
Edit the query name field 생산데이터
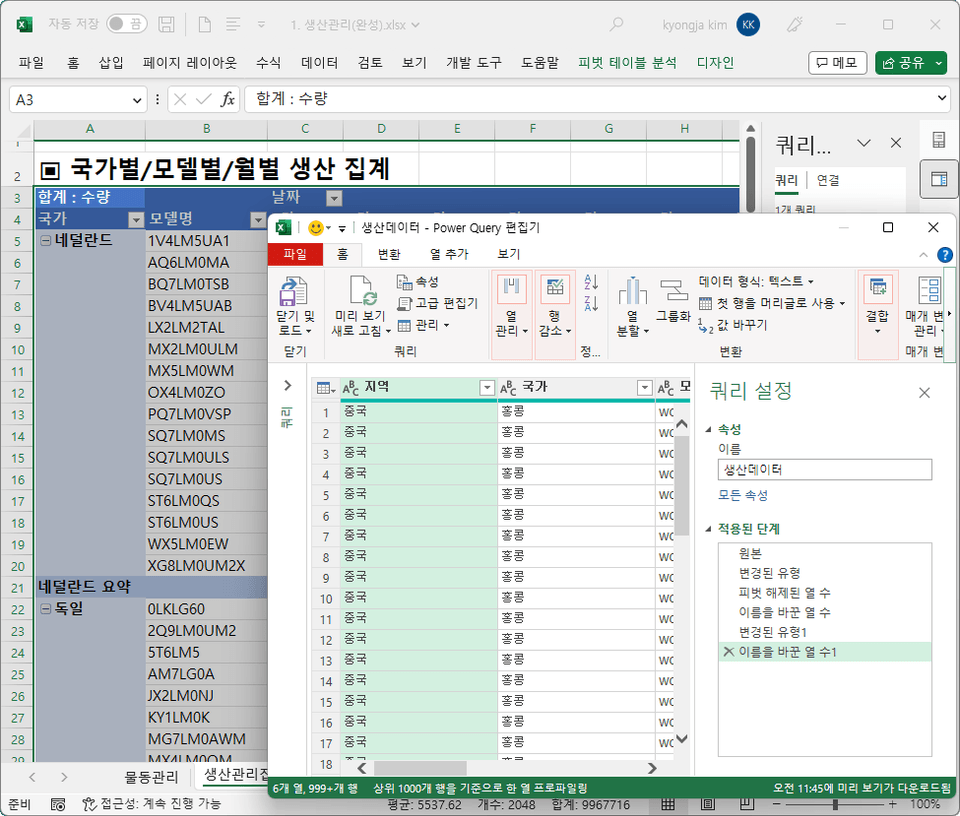(x=825, y=470)
